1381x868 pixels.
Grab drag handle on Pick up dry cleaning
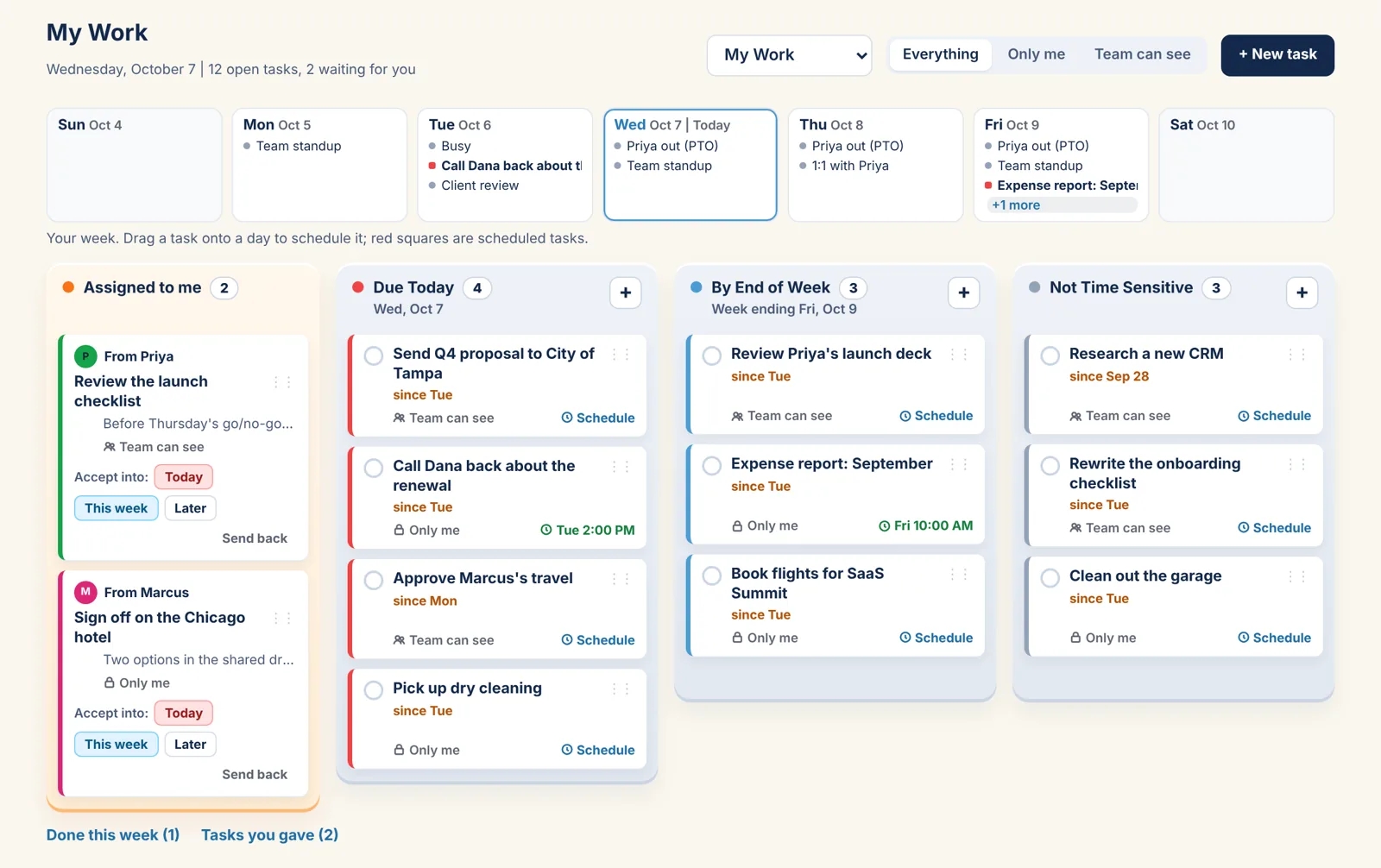621,689
